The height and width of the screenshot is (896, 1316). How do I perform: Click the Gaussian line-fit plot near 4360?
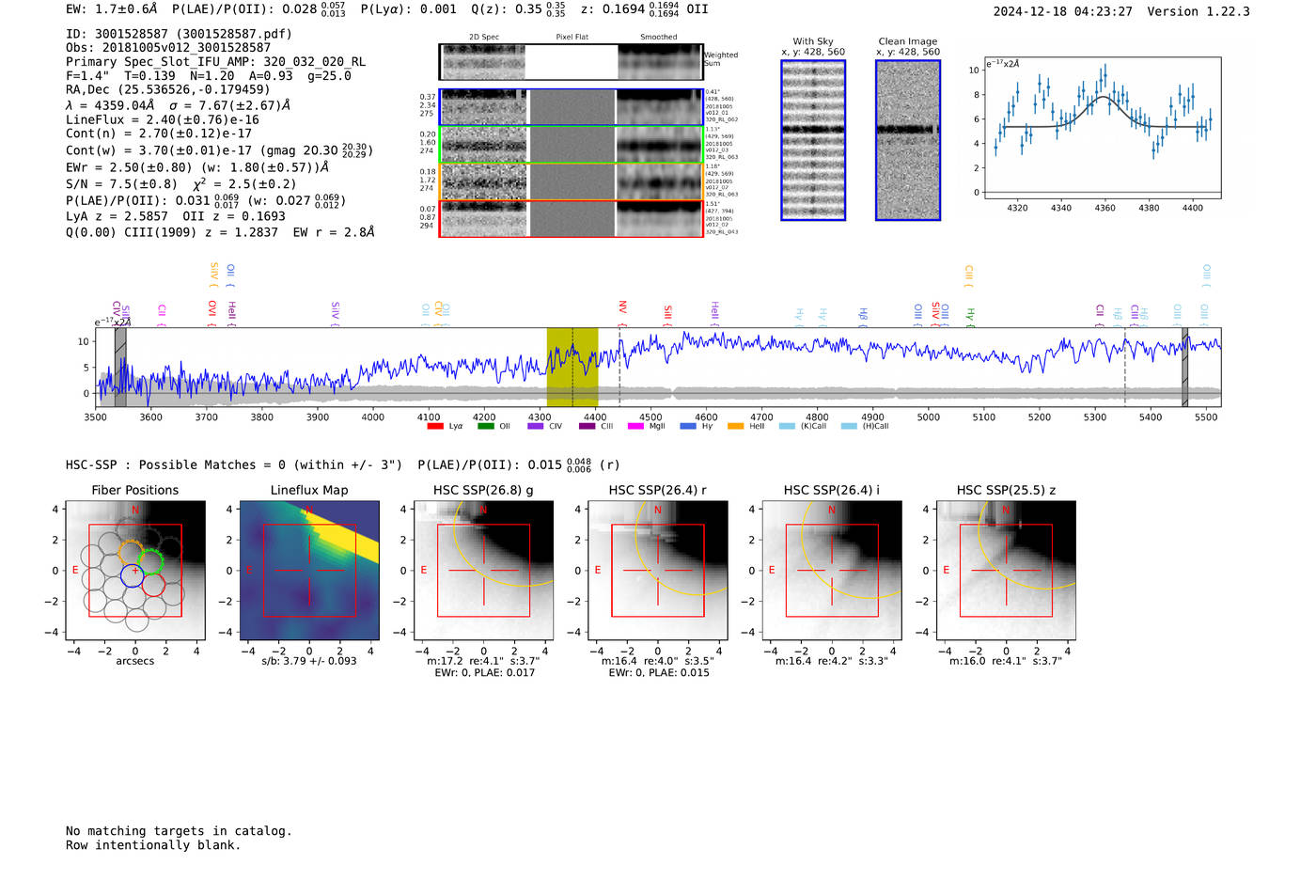[x=1102, y=128]
